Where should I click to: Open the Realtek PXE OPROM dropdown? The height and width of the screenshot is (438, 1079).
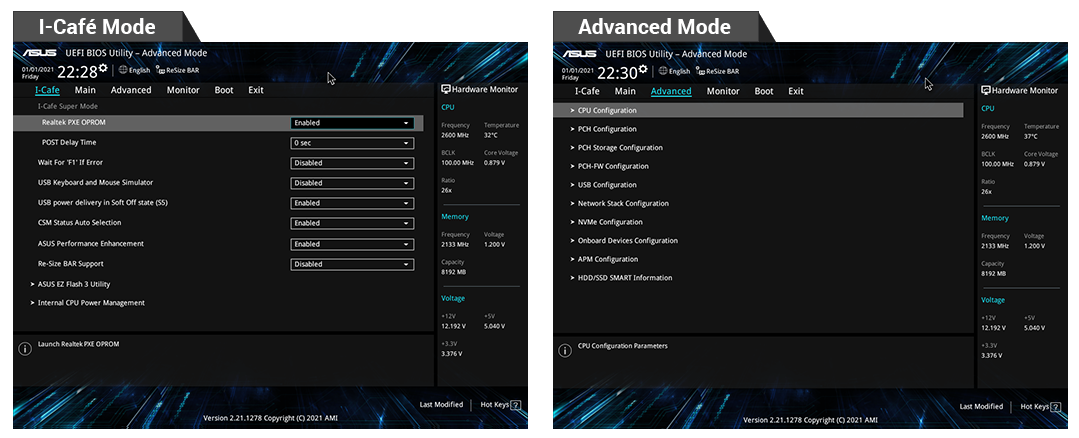tap(352, 123)
